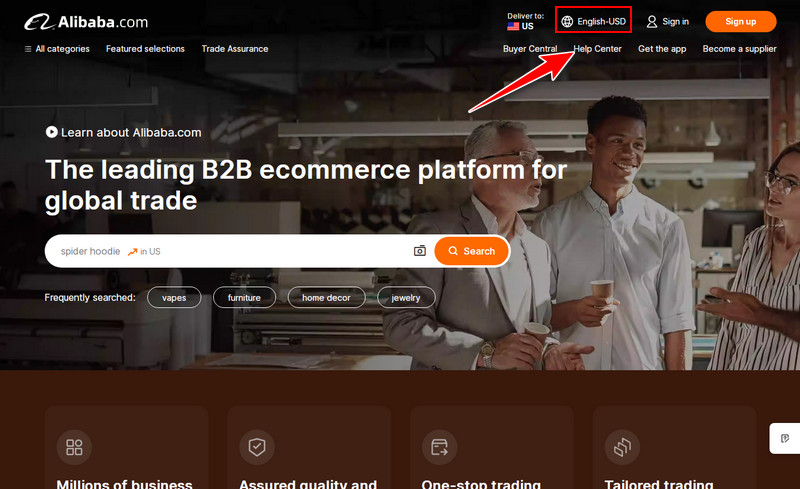The image size is (800, 489).
Task: Click the icon on the Tailored trading card
Action: point(622,447)
